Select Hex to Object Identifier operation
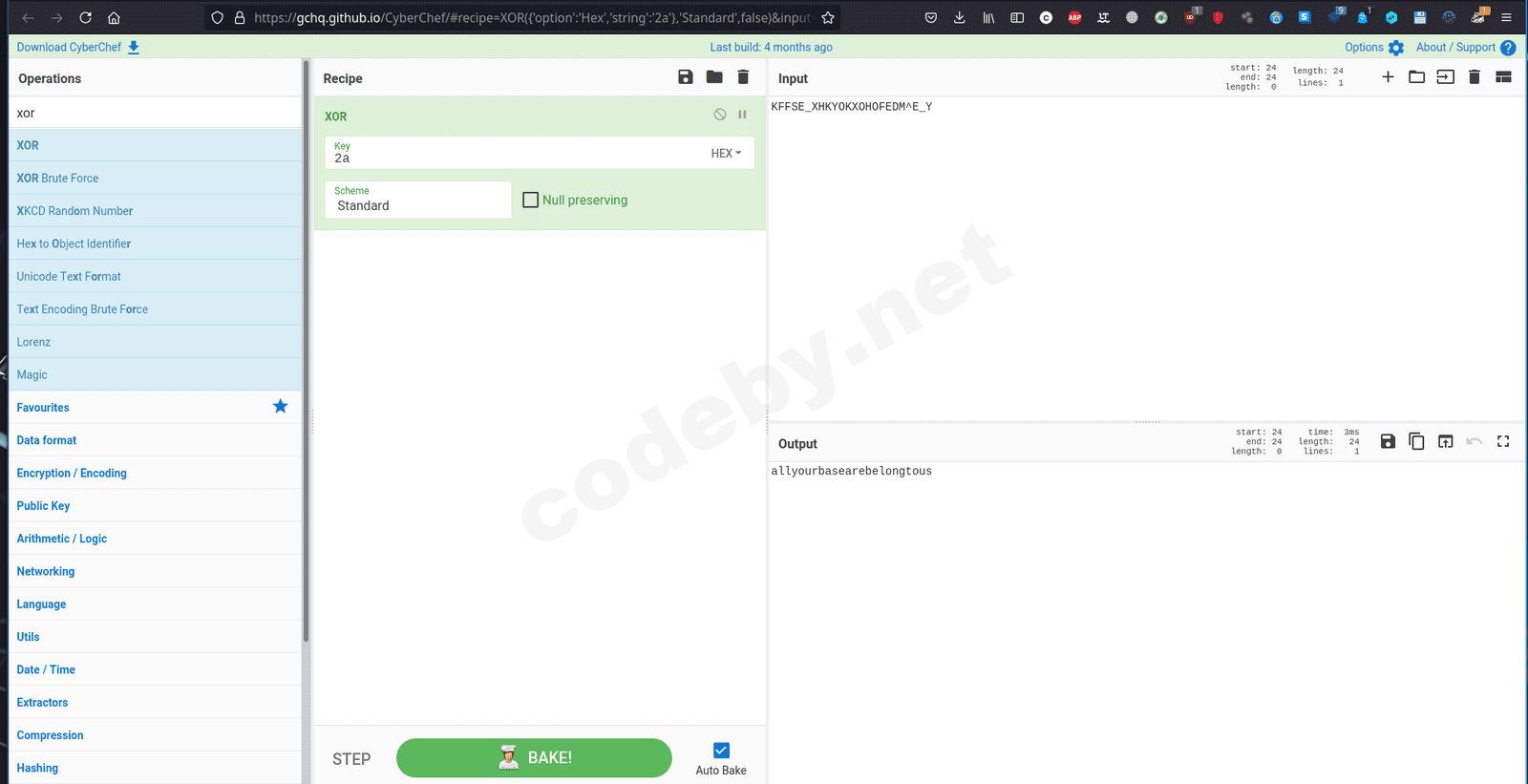1528x784 pixels. tap(155, 244)
